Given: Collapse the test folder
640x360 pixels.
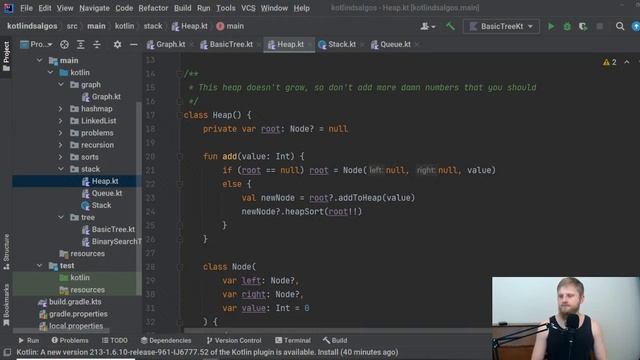Looking at the screenshot, I should (x=40, y=266).
